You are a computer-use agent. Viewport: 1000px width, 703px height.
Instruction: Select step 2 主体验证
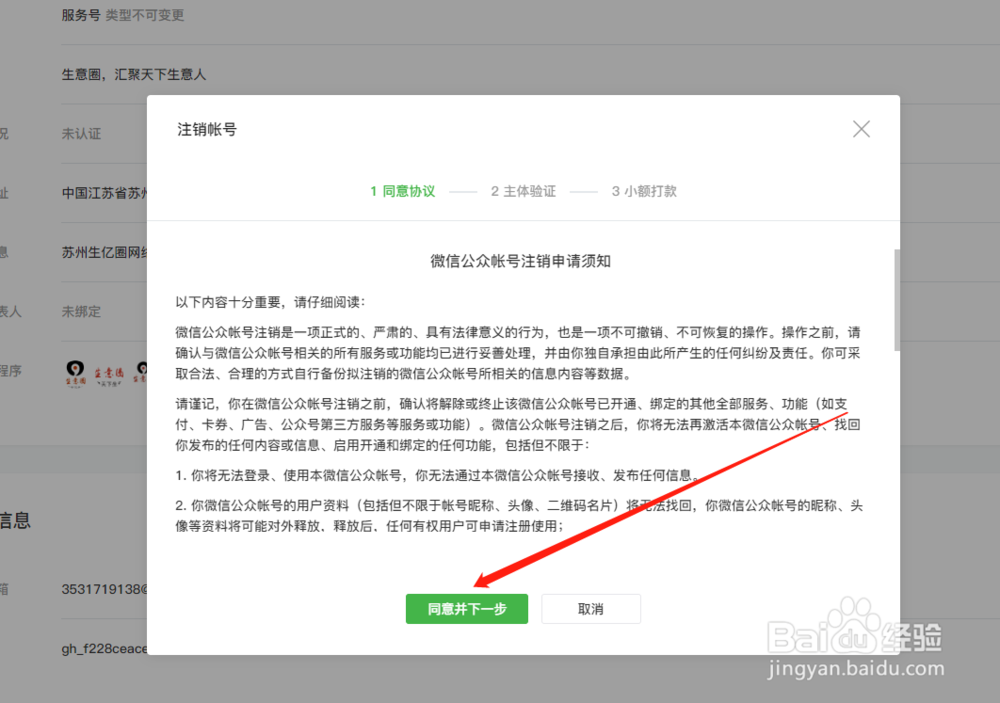(523, 191)
